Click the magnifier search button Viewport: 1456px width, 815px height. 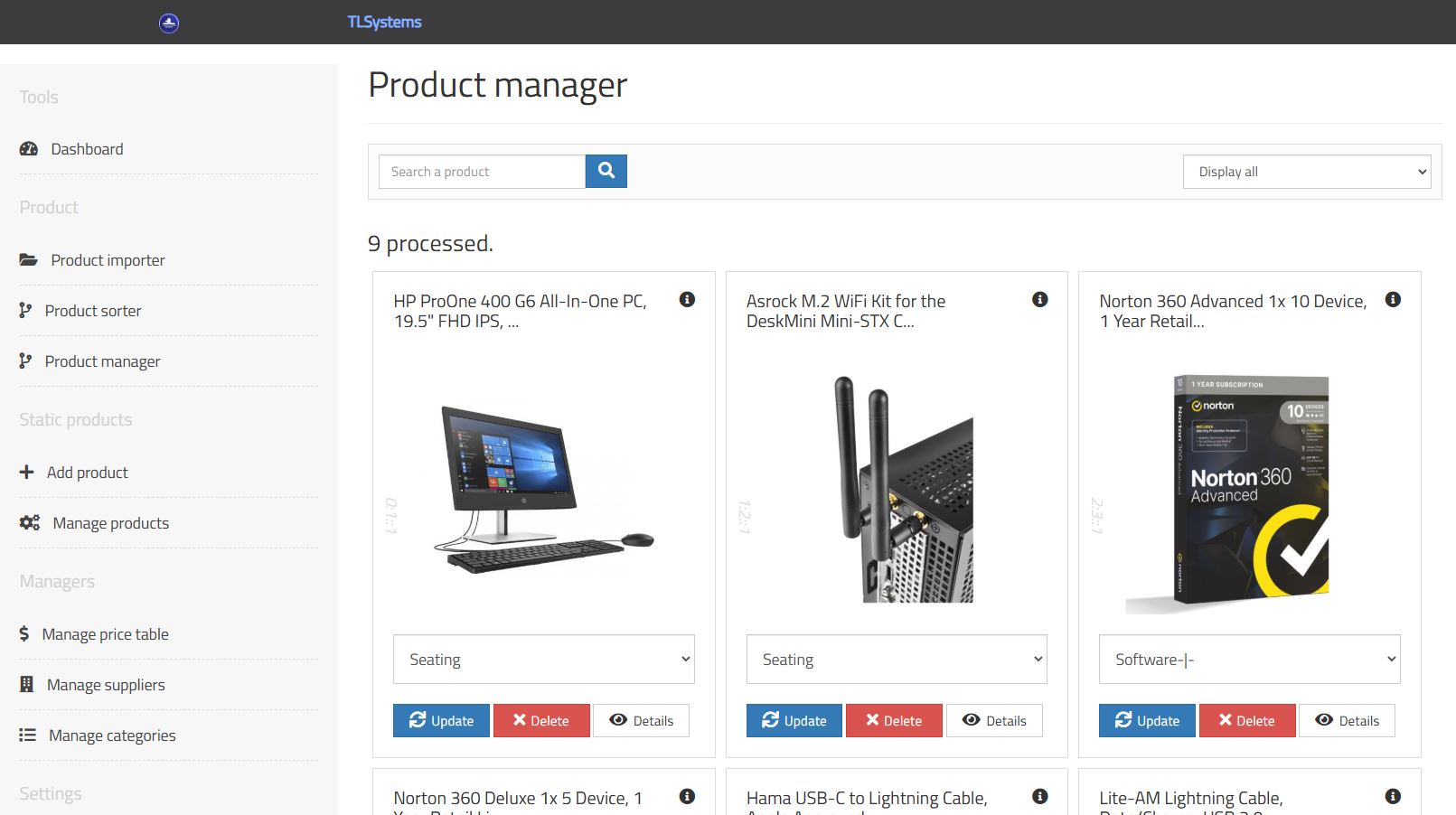pos(606,171)
